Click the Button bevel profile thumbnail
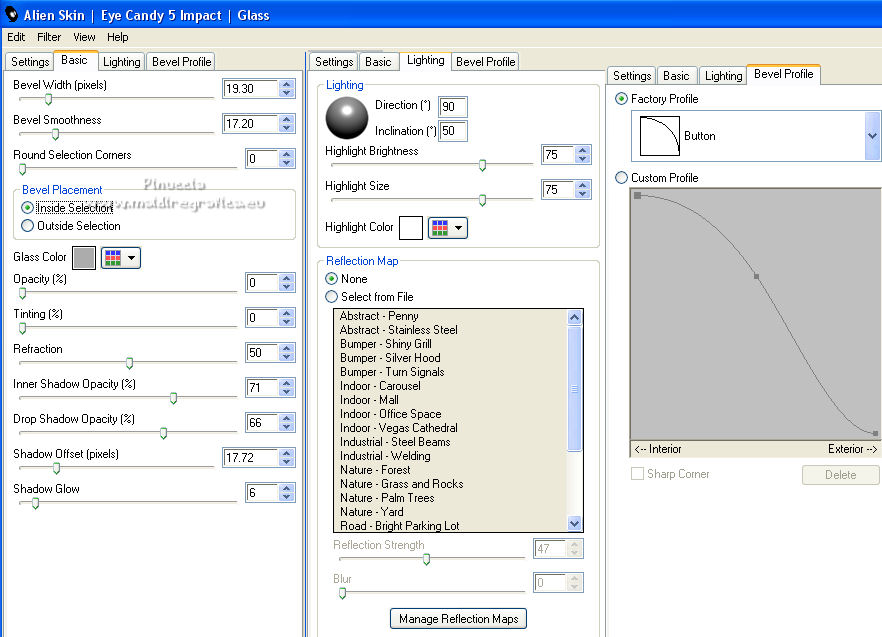 [x=659, y=135]
